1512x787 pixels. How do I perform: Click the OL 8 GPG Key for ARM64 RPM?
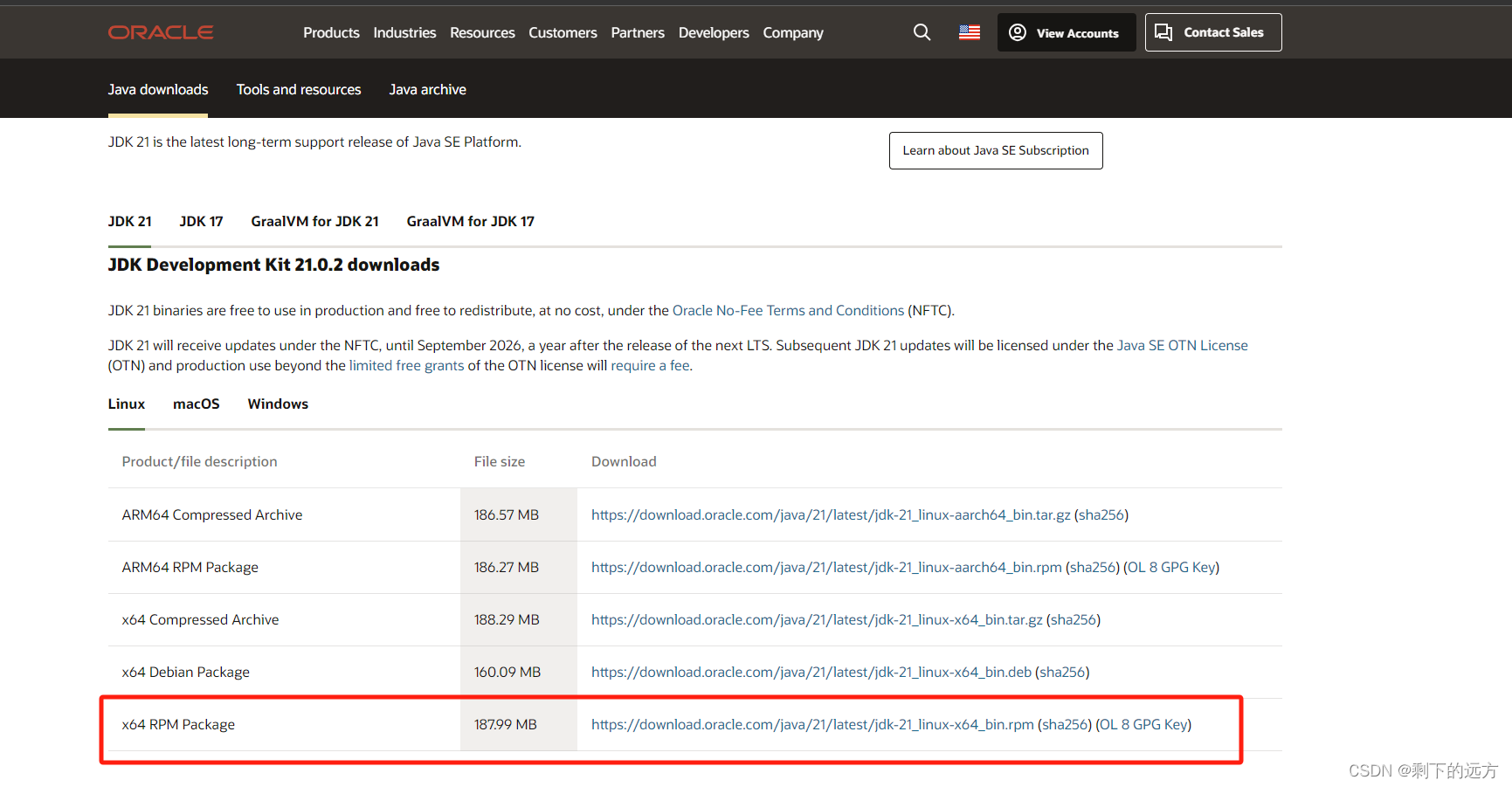[x=1170, y=567]
